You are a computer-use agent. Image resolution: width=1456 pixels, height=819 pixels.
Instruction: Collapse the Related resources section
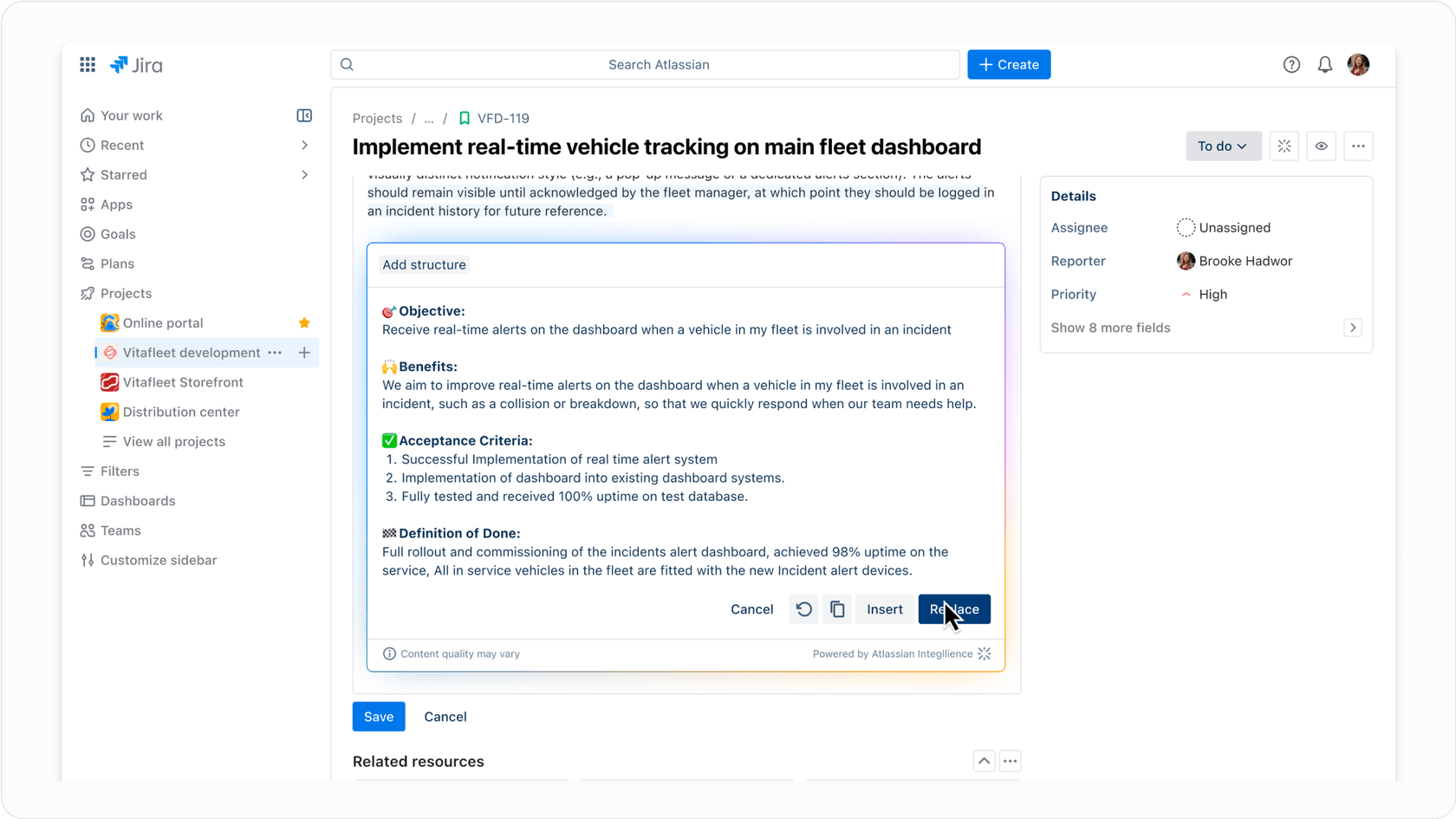click(984, 761)
